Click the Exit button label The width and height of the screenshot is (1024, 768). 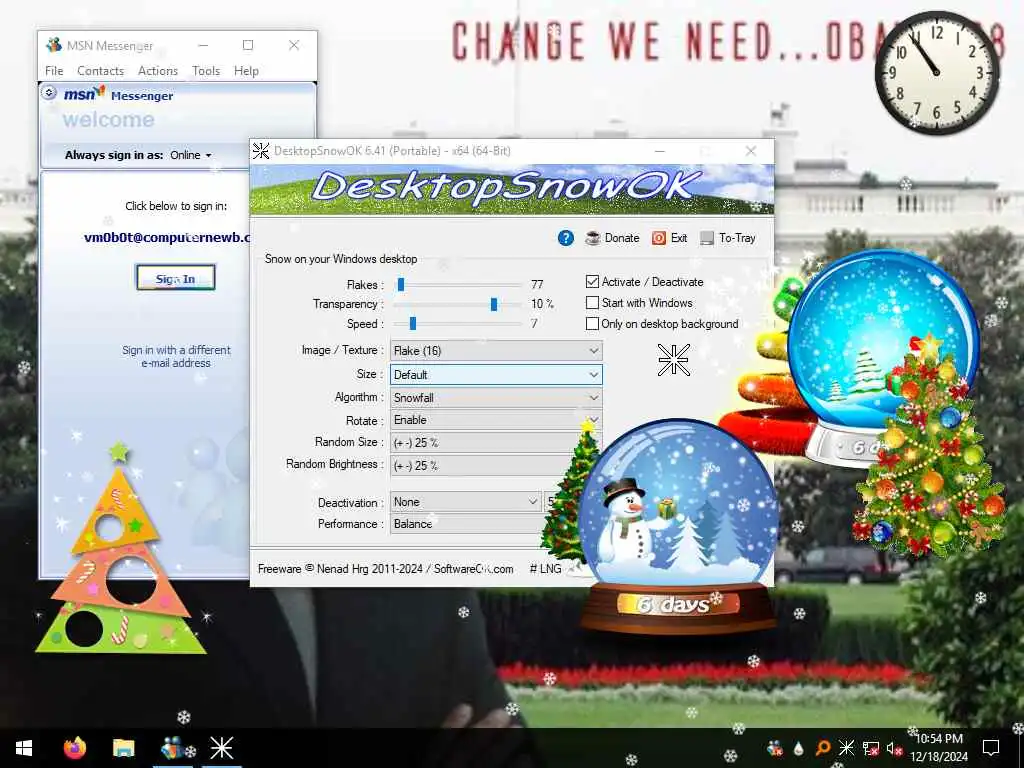click(x=679, y=238)
